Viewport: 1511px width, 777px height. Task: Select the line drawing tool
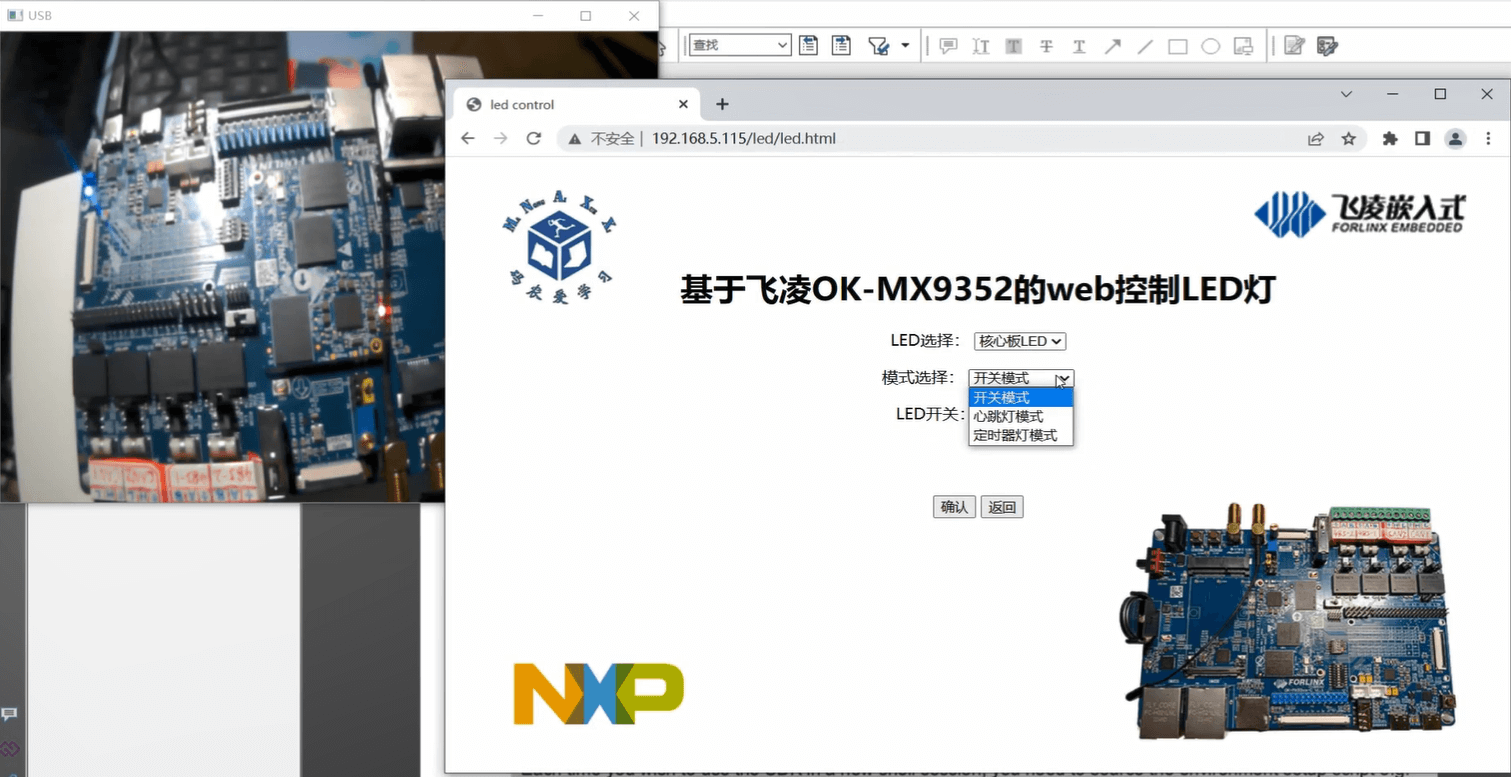[1145, 46]
